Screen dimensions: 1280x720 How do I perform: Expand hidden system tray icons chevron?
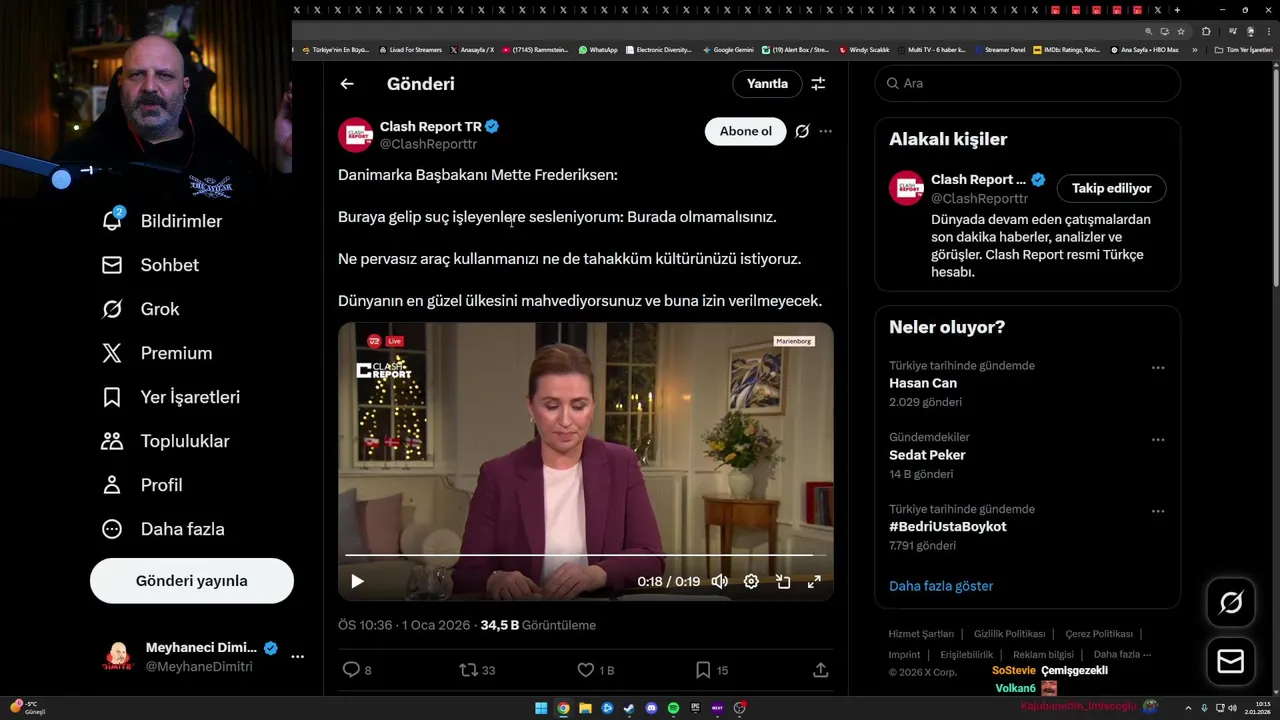click(x=1189, y=708)
